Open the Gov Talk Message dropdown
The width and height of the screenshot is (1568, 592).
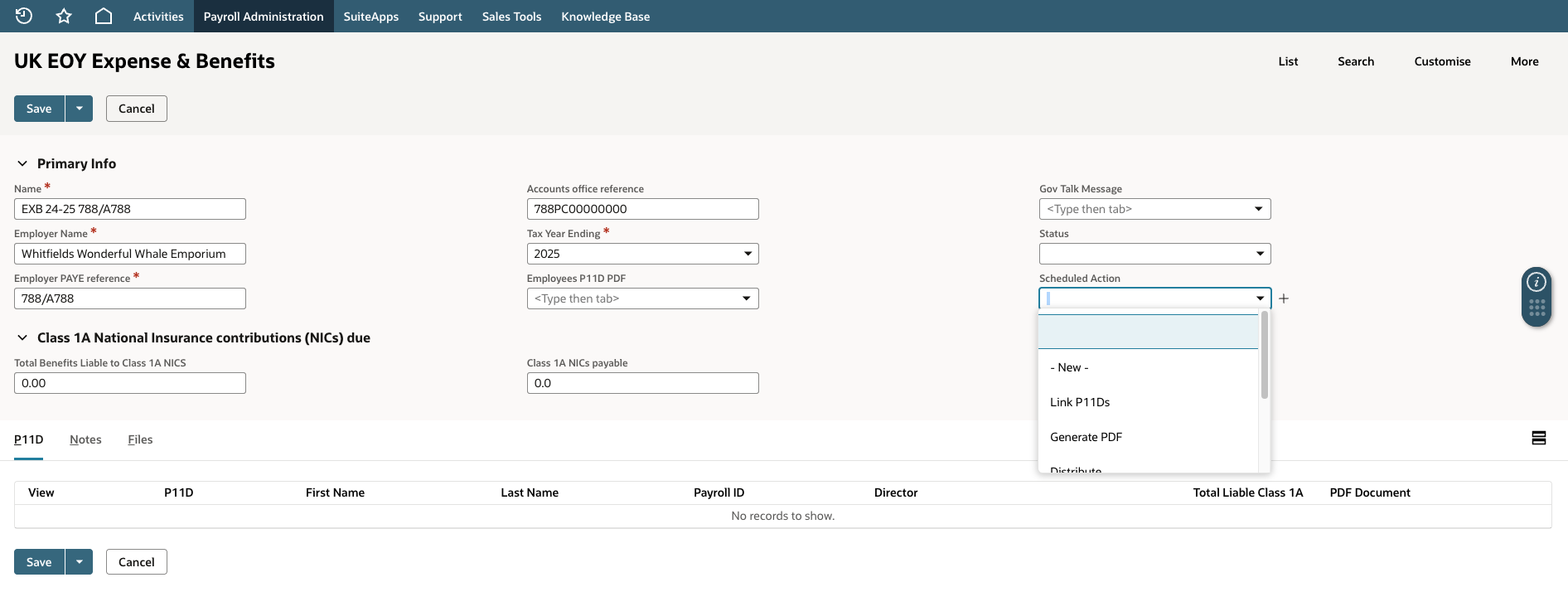[1154, 209]
